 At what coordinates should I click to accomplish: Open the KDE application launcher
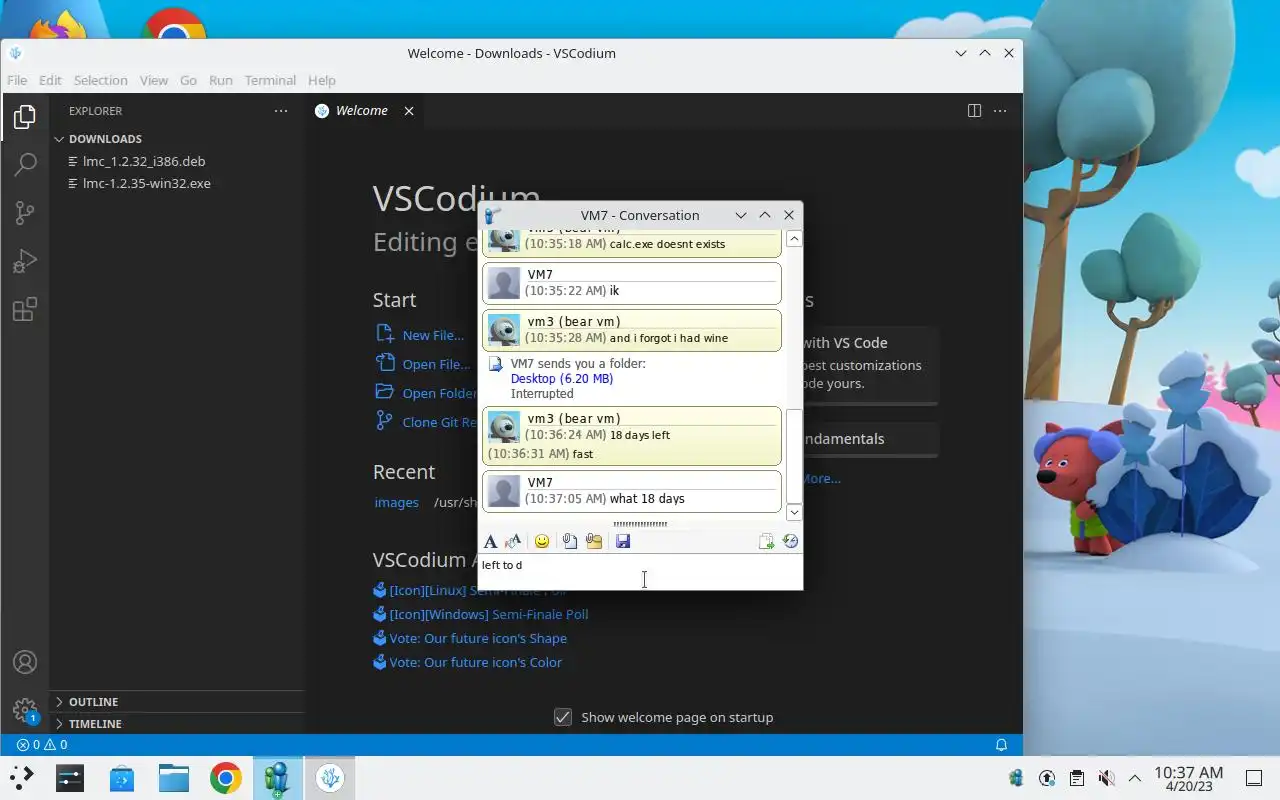(x=22, y=777)
